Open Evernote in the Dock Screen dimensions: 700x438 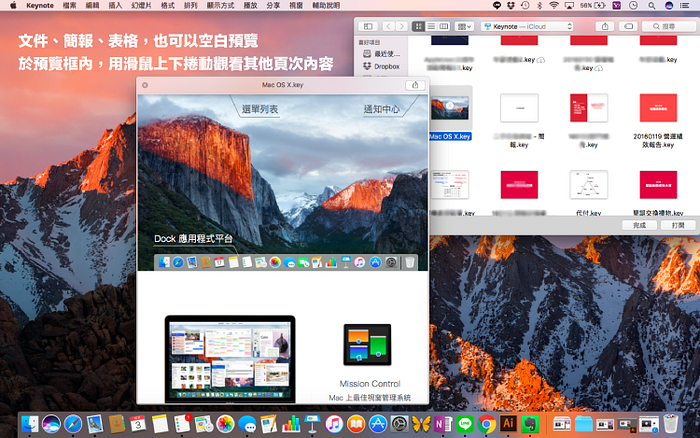click(x=530, y=424)
